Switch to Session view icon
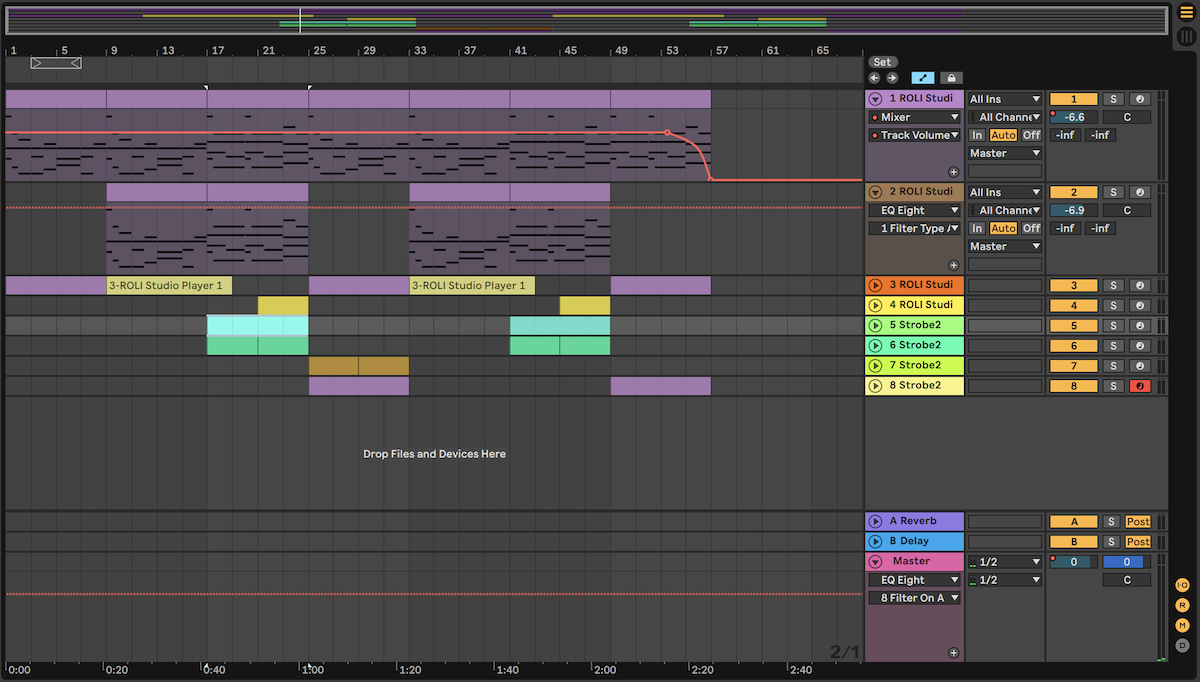The height and width of the screenshot is (682, 1200). [x=1186, y=36]
